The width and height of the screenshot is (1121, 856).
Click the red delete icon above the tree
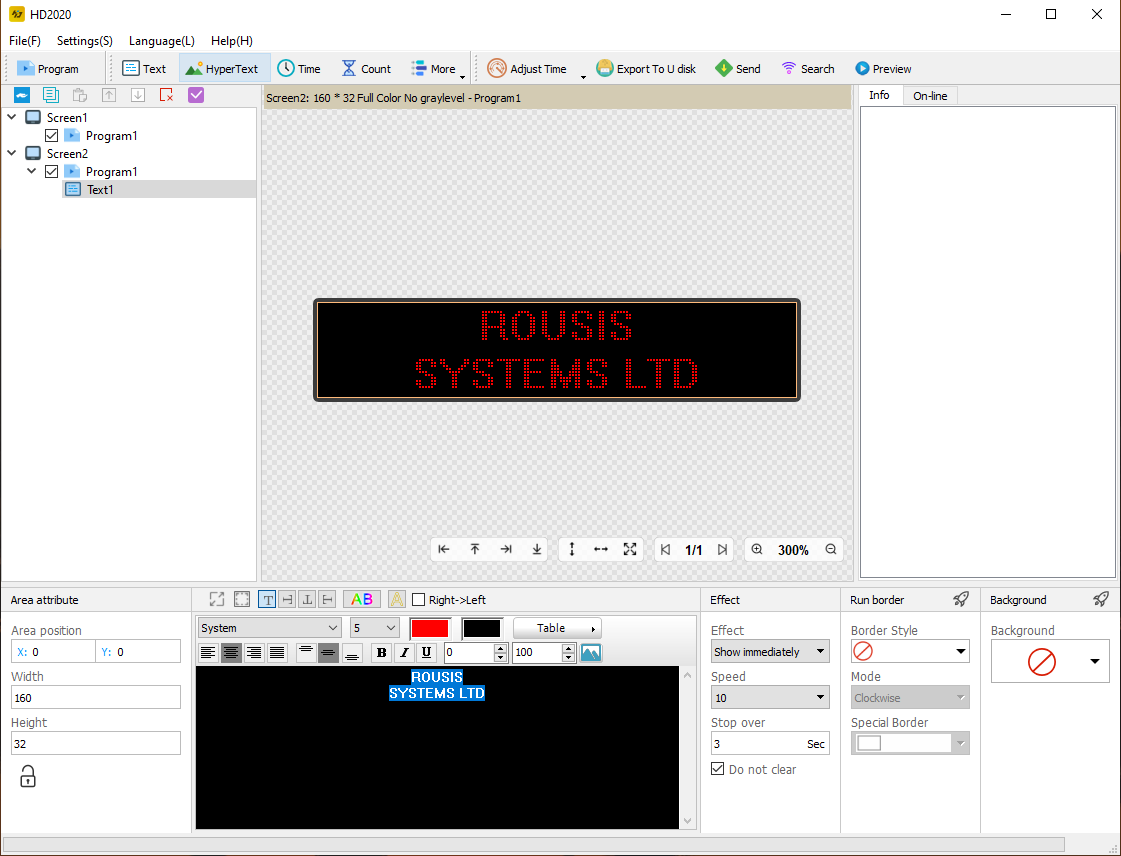click(167, 95)
